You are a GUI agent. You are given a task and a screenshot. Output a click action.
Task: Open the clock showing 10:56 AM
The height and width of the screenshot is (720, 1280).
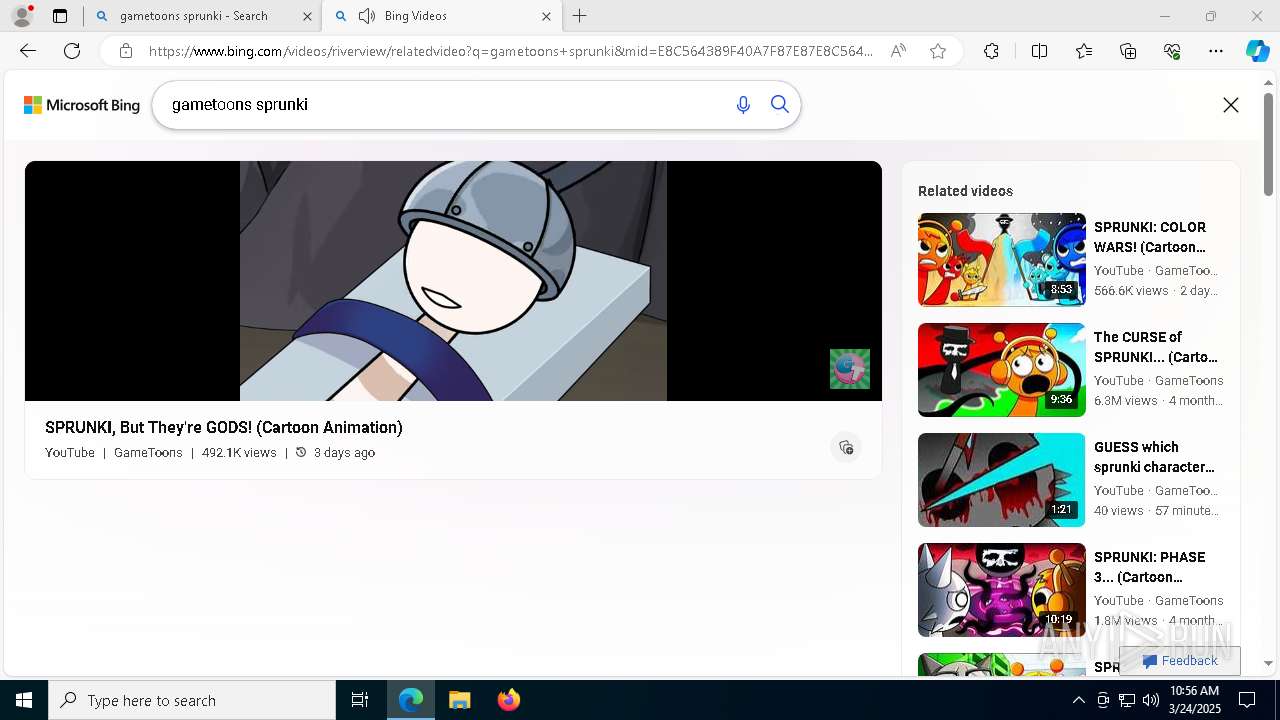[x=1193, y=700]
